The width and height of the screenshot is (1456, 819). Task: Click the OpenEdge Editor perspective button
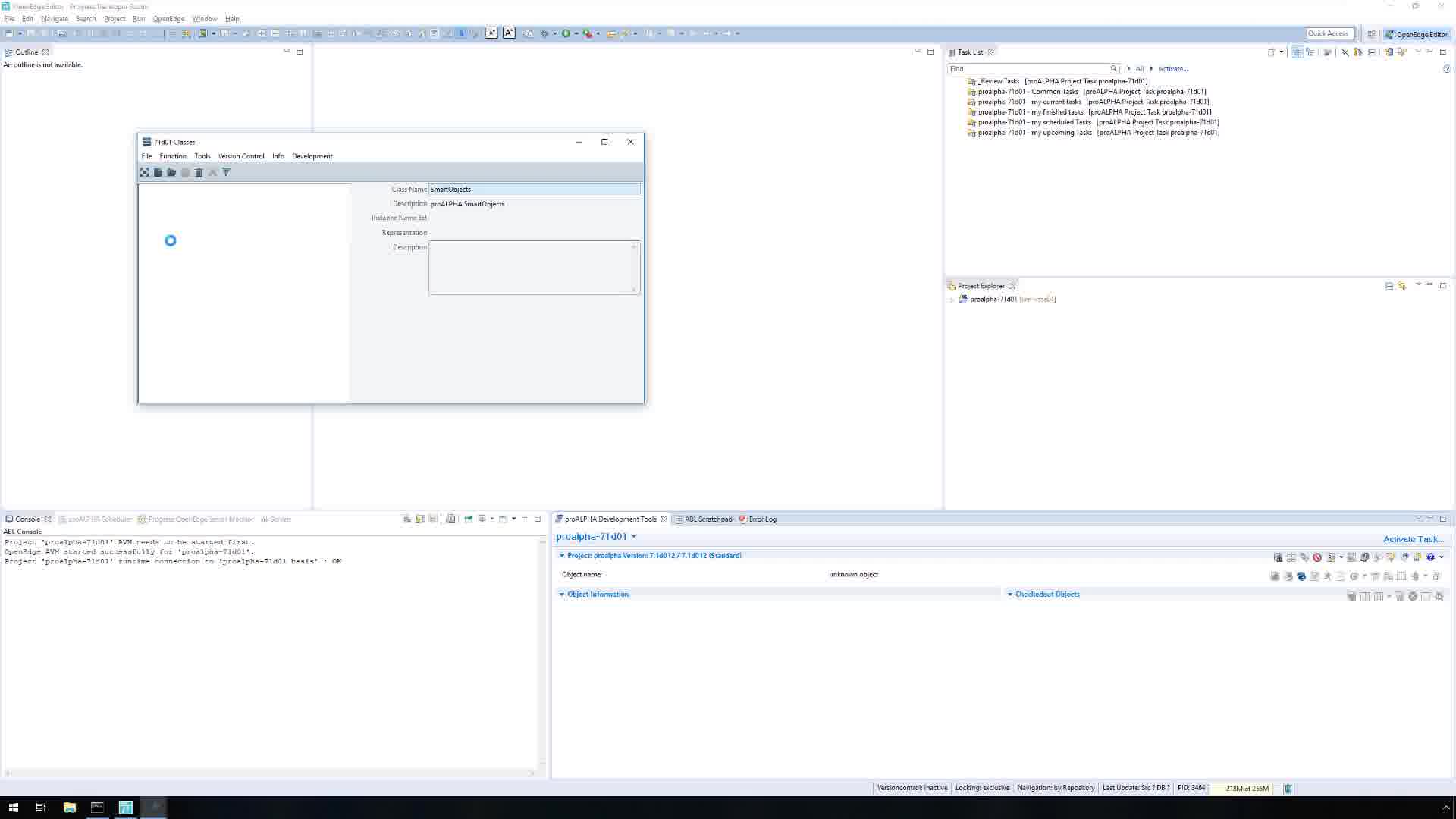tap(1417, 34)
